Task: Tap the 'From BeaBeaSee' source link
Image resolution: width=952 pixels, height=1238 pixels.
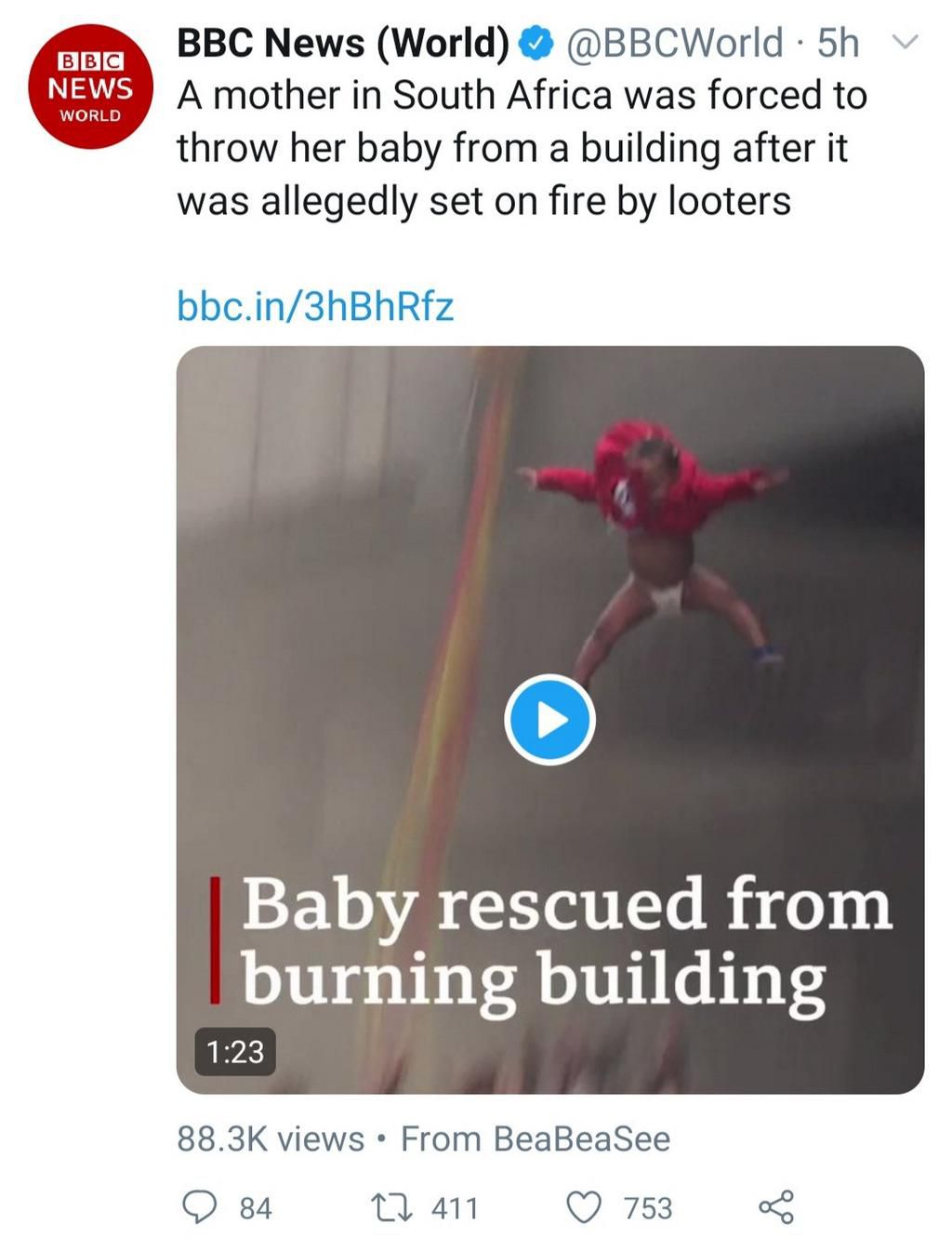Action: click(535, 1138)
